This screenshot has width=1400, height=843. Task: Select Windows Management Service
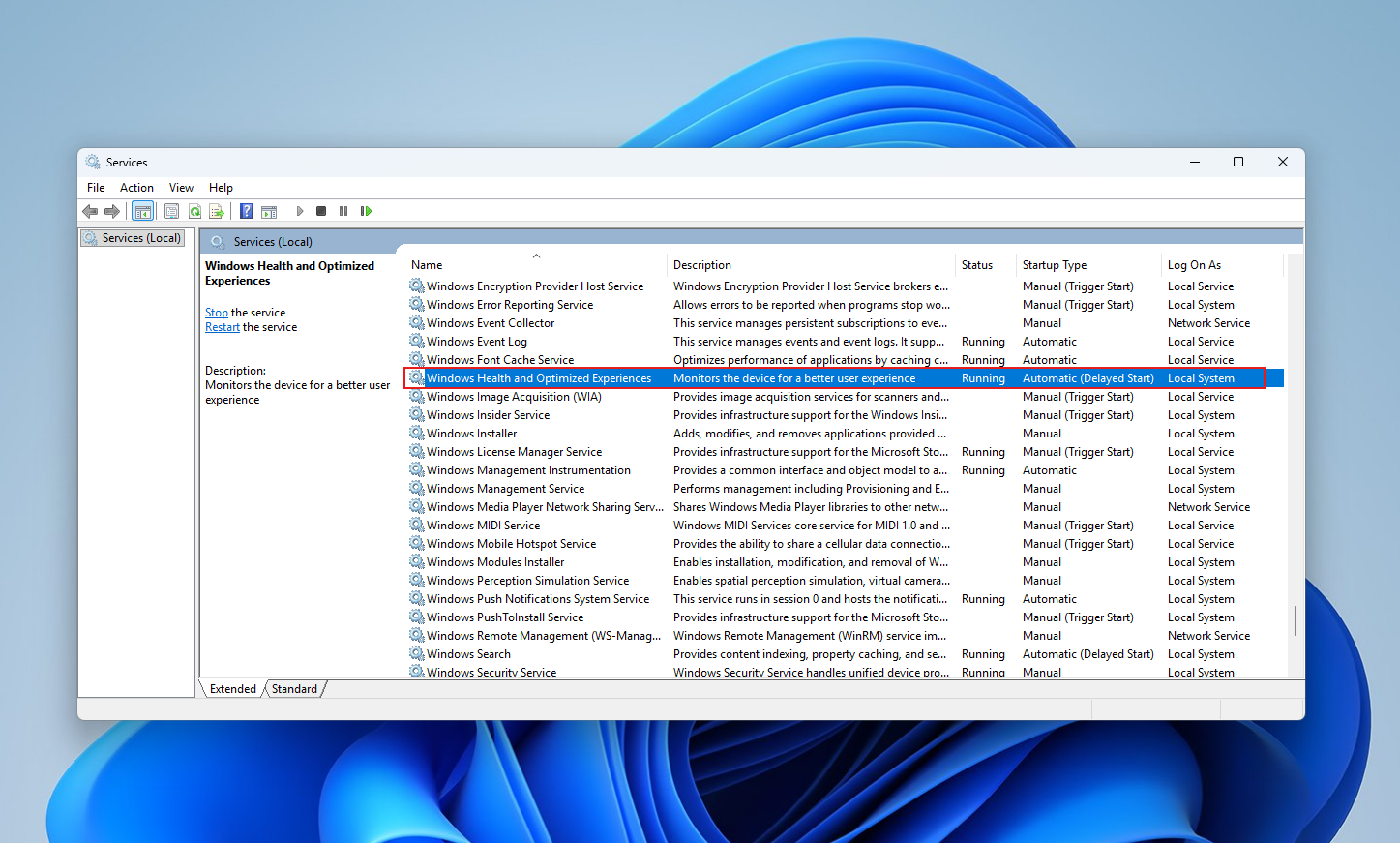point(505,489)
